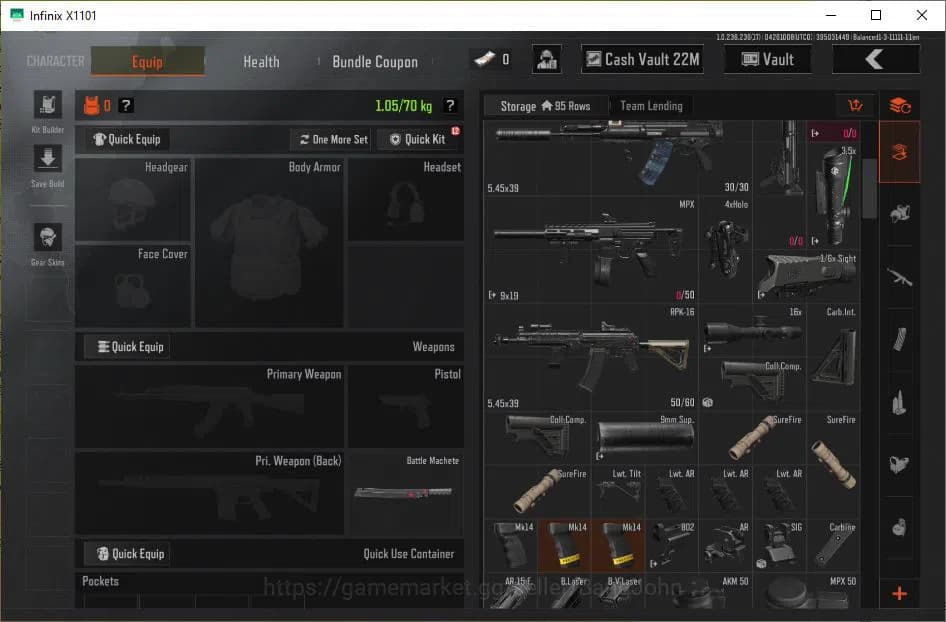Open Kit Builder from the left sidebar
The height and width of the screenshot is (622, 946).
[46, 108]
